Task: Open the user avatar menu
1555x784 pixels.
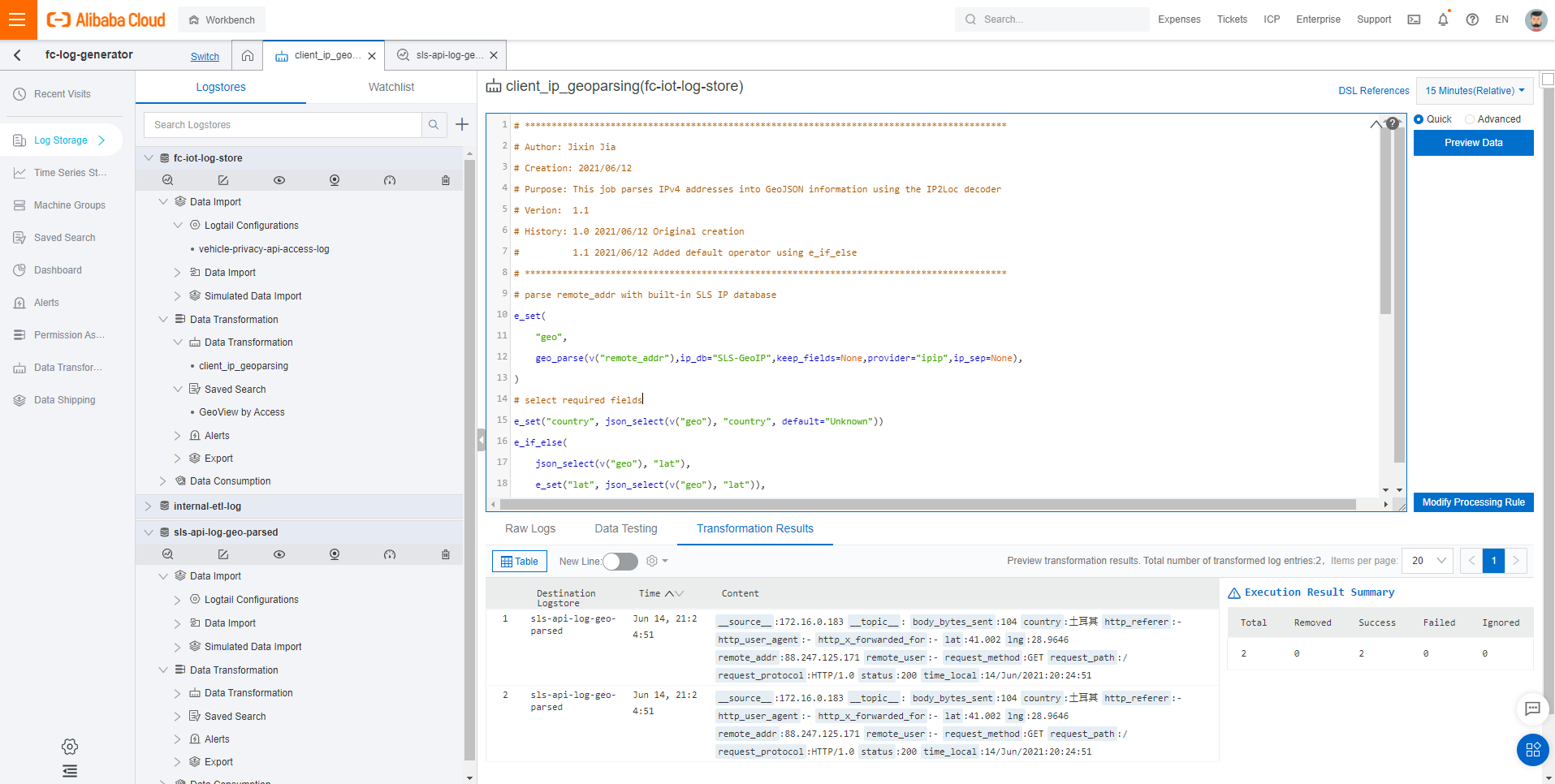Action: (x=1536, y=19)
